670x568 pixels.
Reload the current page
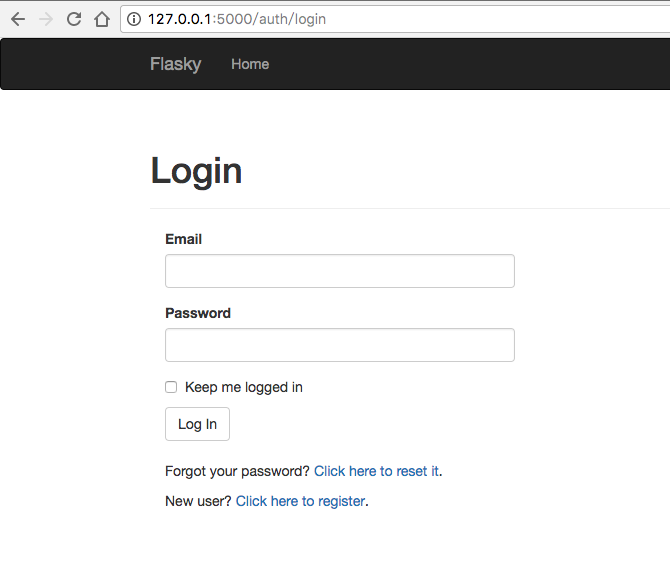73,19
